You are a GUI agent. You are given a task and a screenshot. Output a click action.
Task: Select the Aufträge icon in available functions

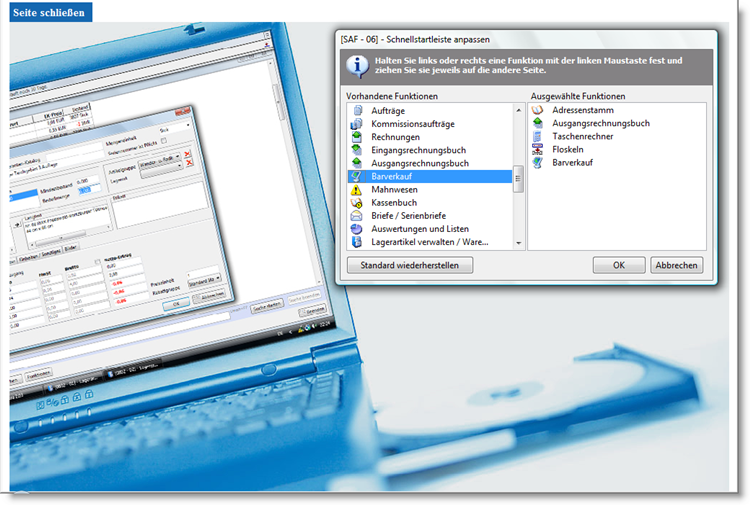pos(355,110)
